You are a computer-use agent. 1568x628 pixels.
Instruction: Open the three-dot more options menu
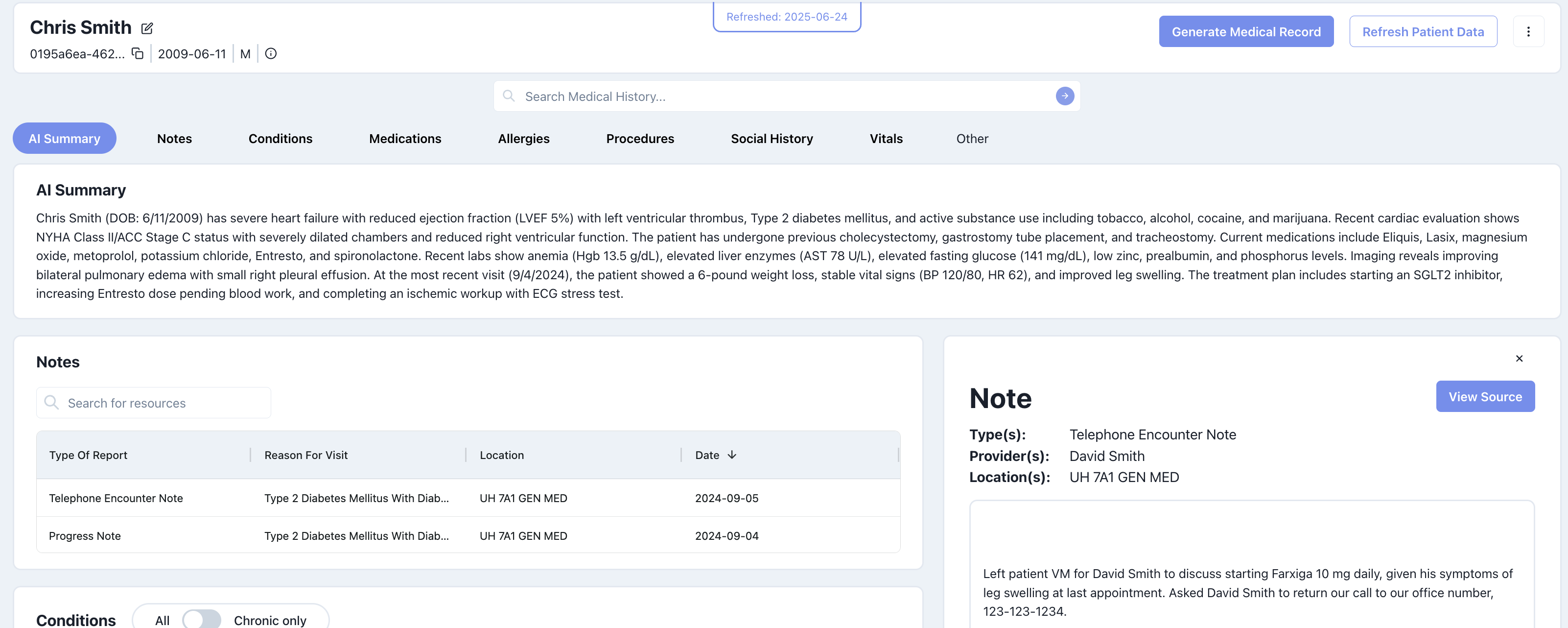[x=1528, y=32]
